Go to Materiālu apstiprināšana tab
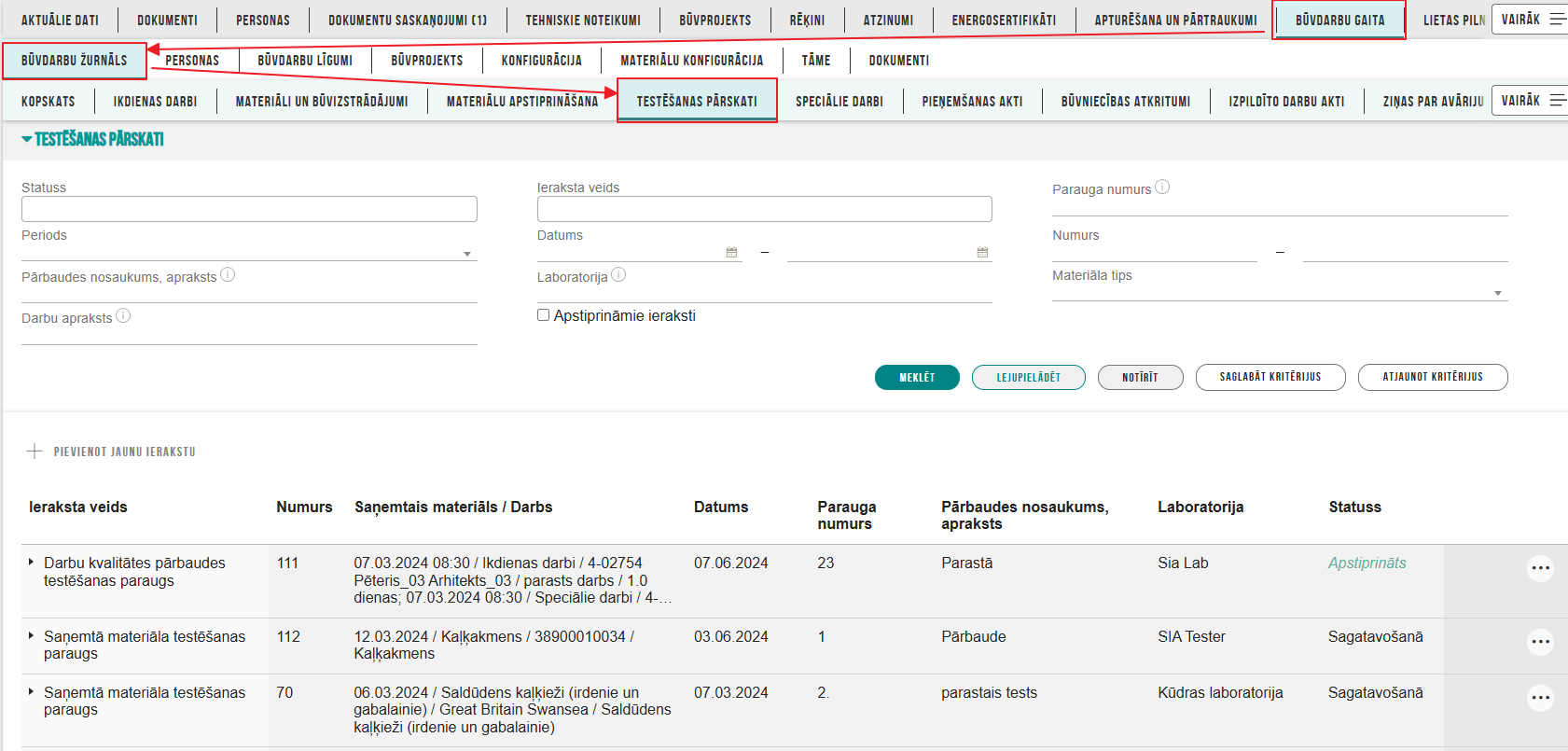Screen dimensions: 1568x751 click(522, 101)
